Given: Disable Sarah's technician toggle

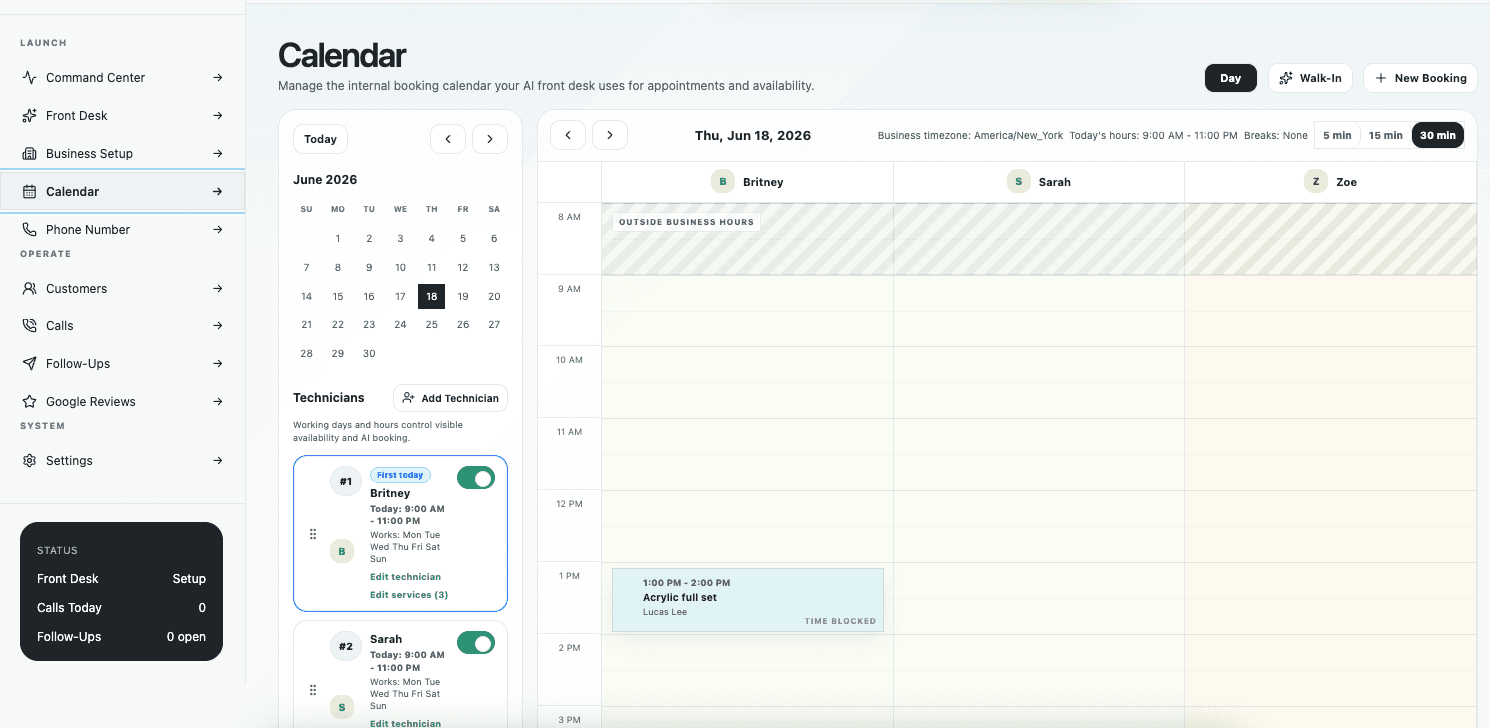Looking at the screenshot, I should 476,643.
